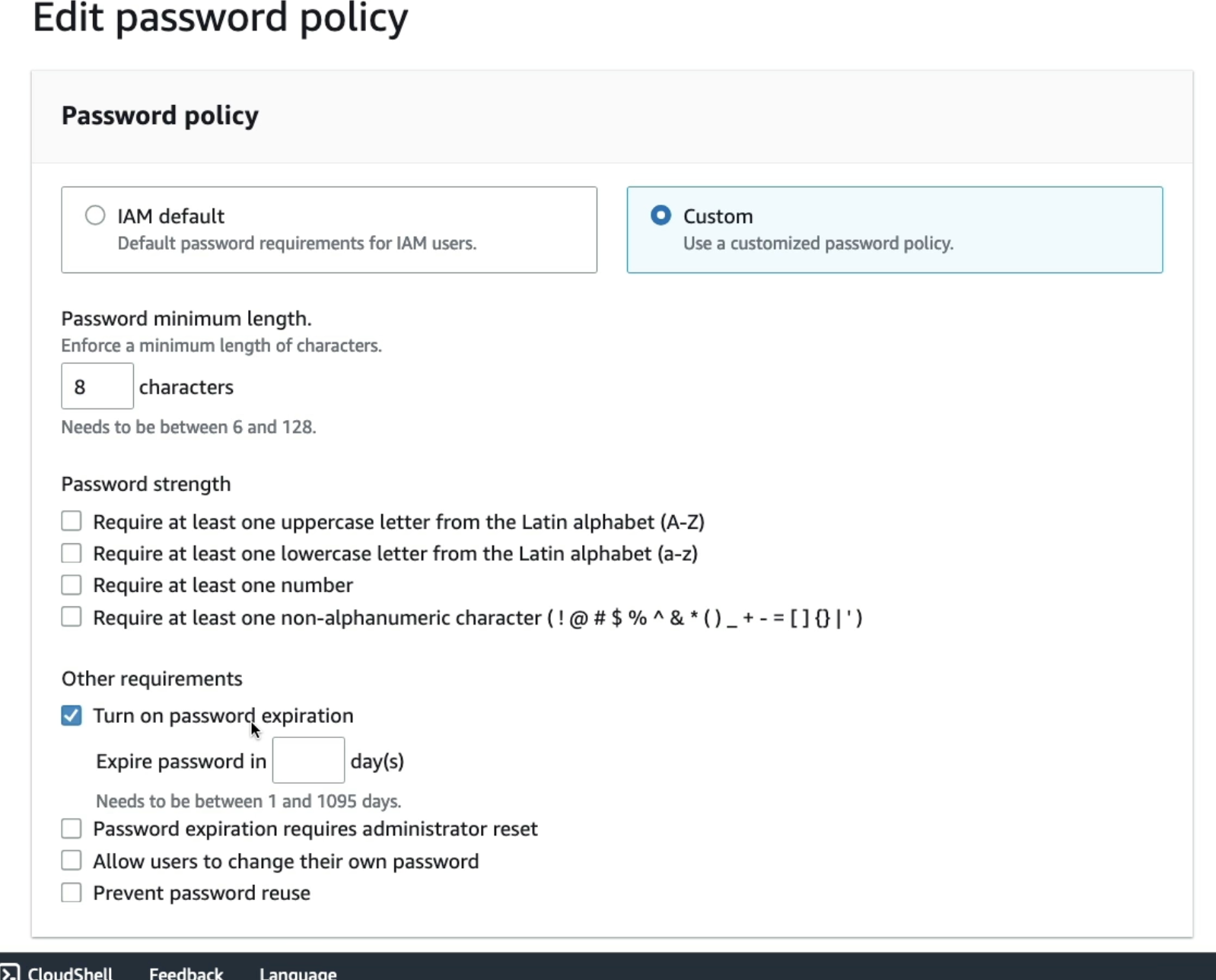Check Require at least one number
The height and width of the screenshot is (980, 1216).
72,585
